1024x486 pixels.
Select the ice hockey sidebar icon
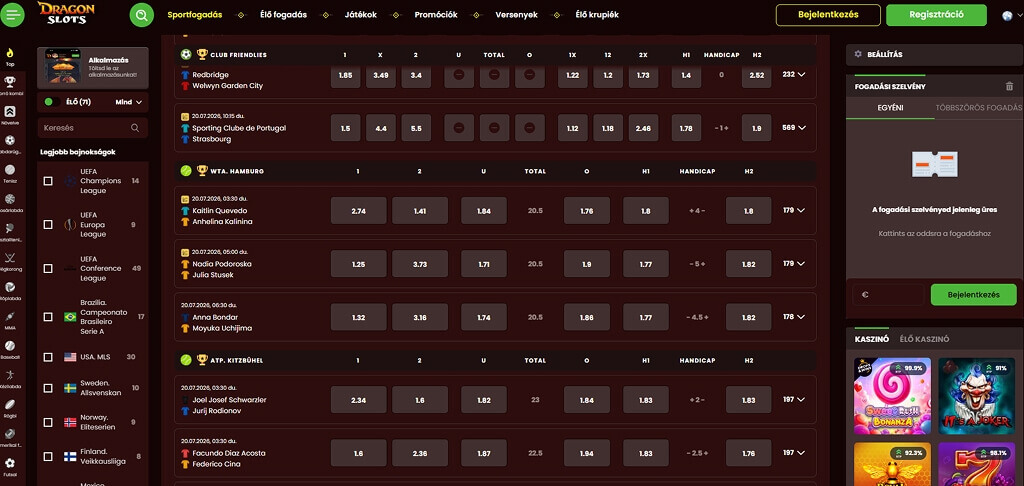10,257
